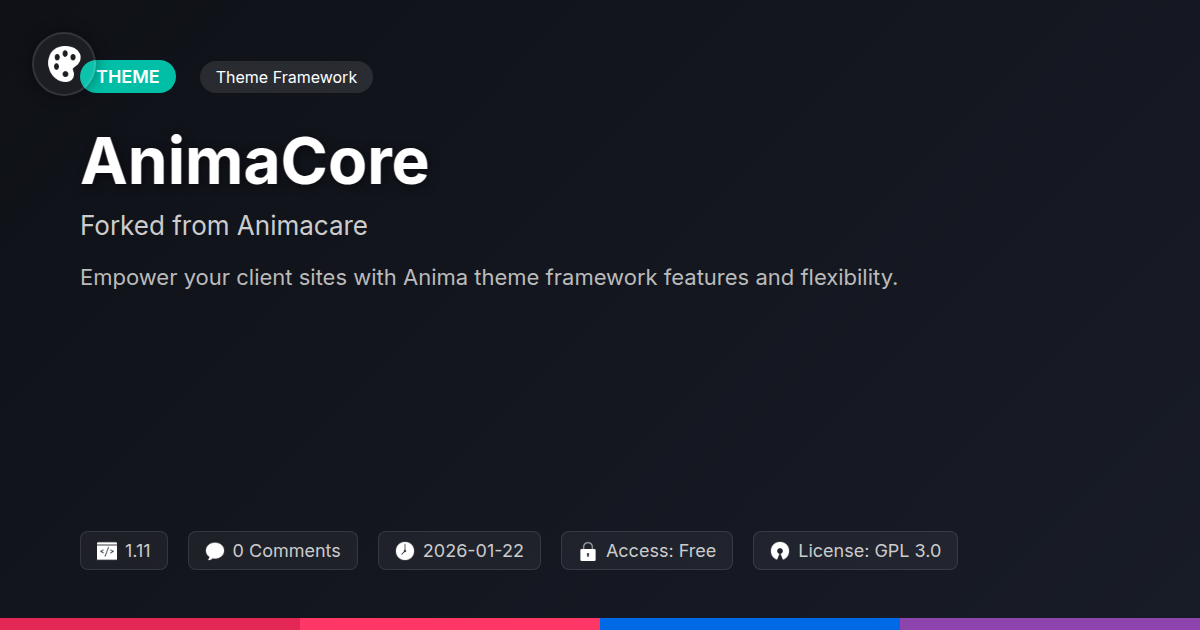This screenshot has width=1200, height=630.
Task: Select the 2026-01-22 date text
Action: point(473,551)
